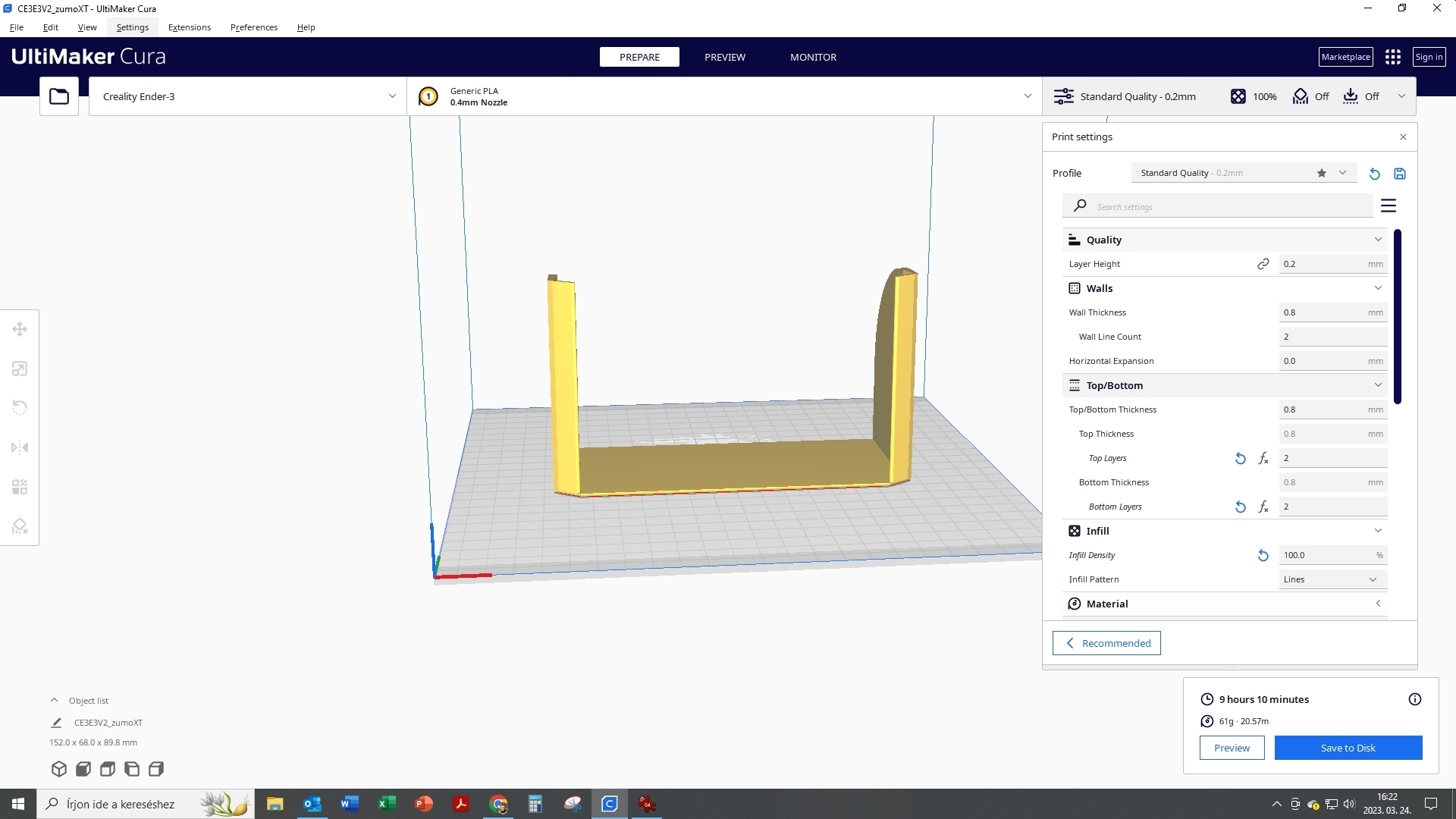Open the Standard Quality profile dropdown
The height and width of the screenshot is (819, 1456).
[x=1244, y=173]
